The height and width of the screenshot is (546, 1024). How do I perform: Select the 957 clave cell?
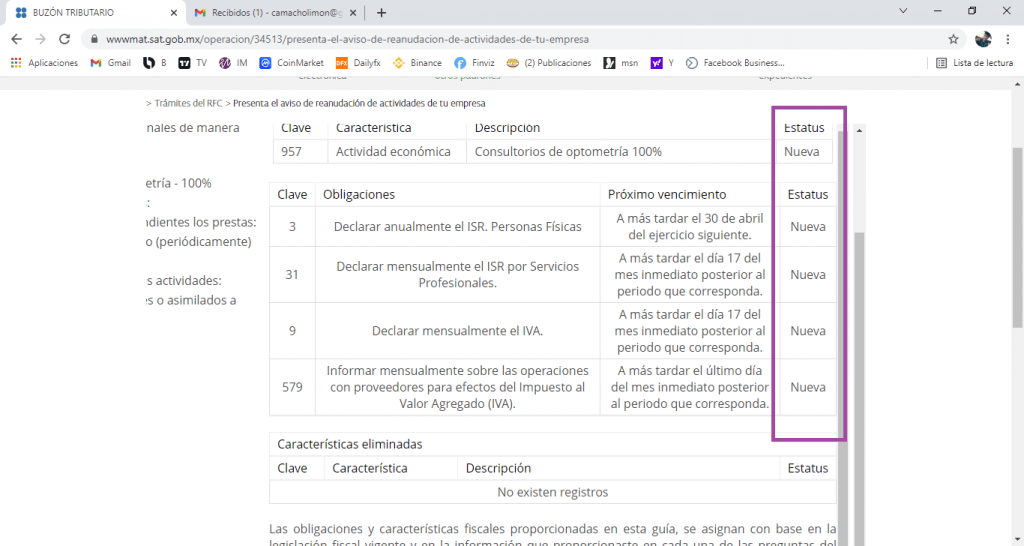[300, 152]
